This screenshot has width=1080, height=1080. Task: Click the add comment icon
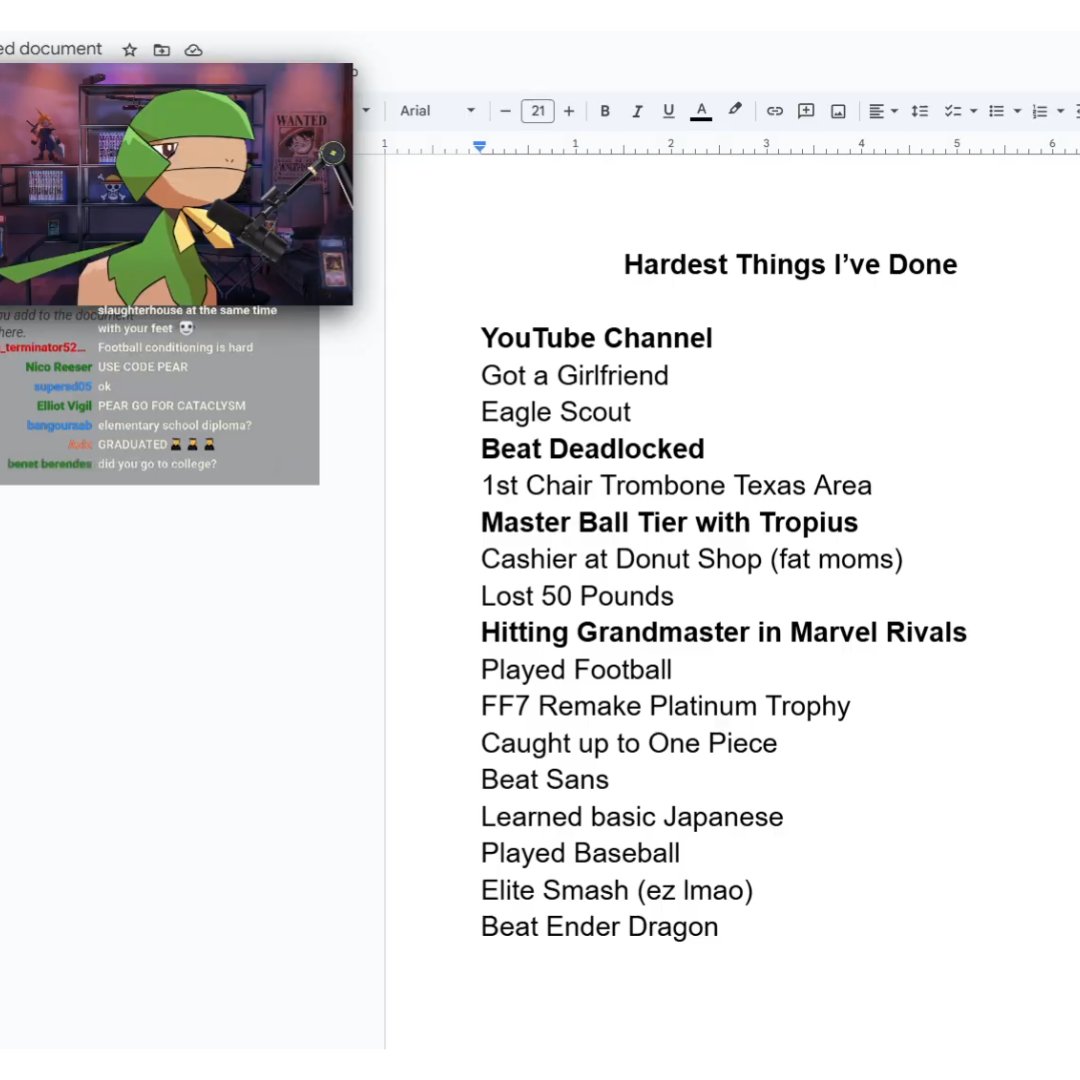tap(806, 111)
